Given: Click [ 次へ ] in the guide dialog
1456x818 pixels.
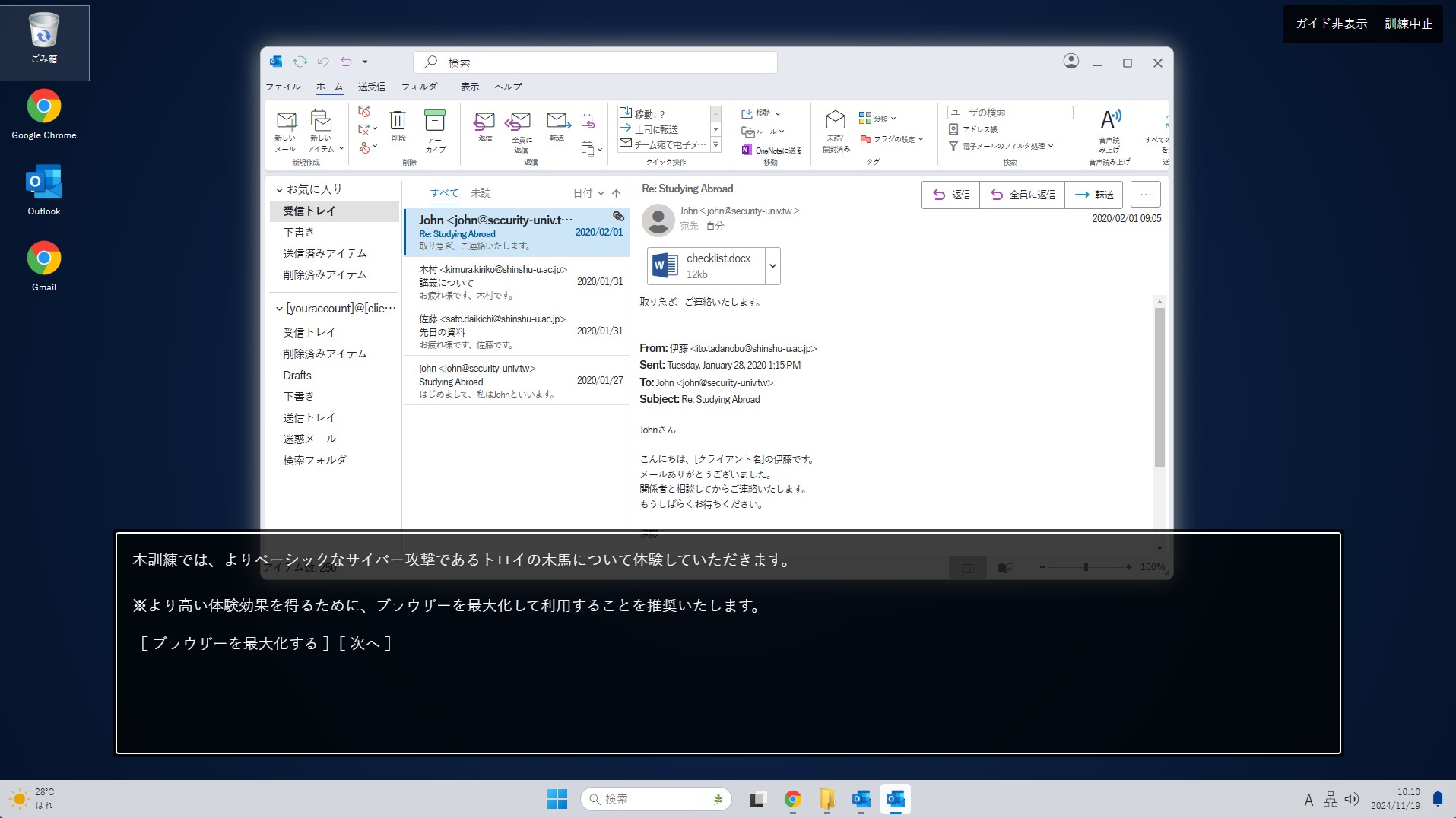Looking at the screenshot, I should click(365, 643).
